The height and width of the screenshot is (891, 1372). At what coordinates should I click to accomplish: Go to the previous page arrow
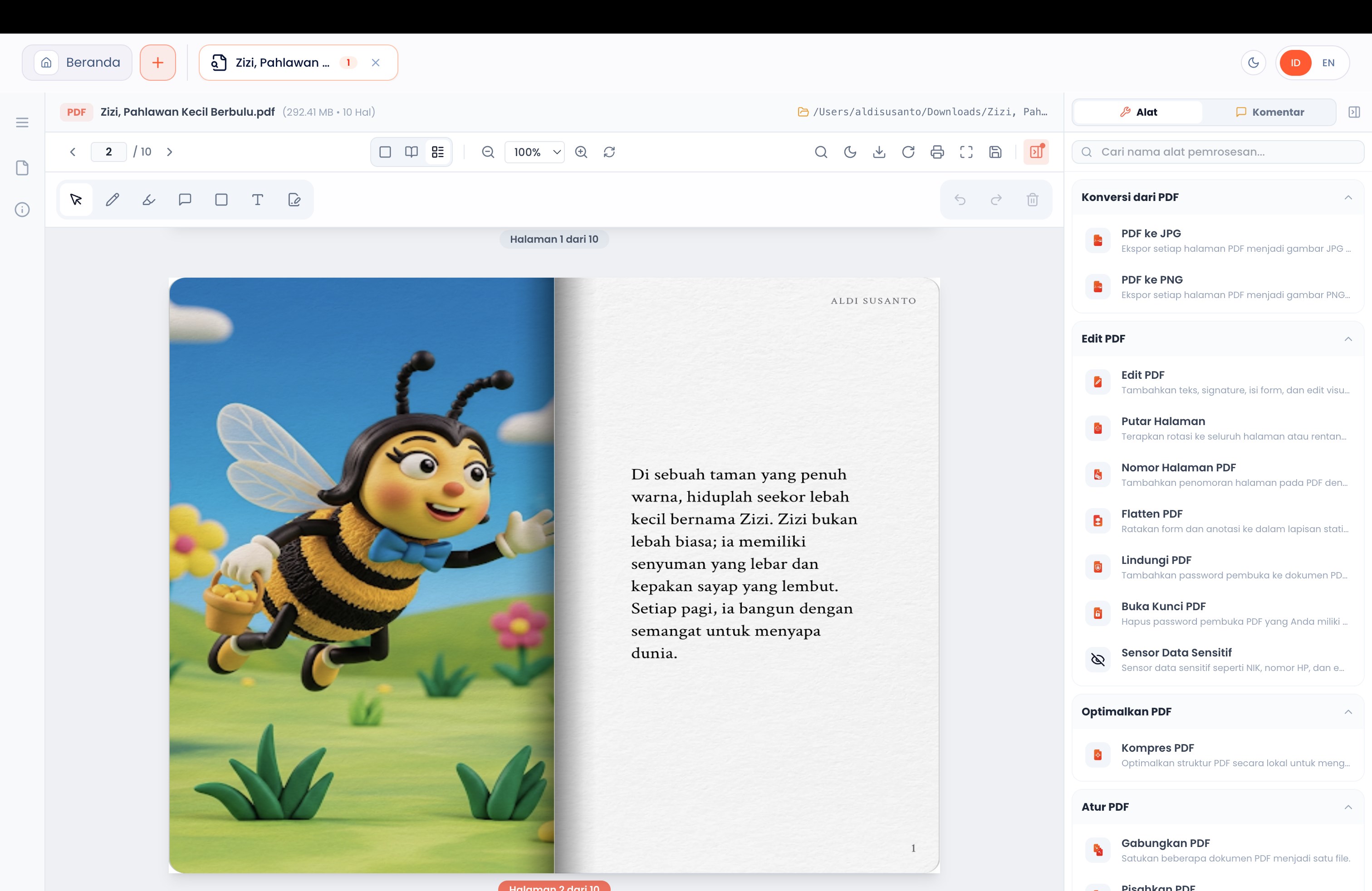73,152
